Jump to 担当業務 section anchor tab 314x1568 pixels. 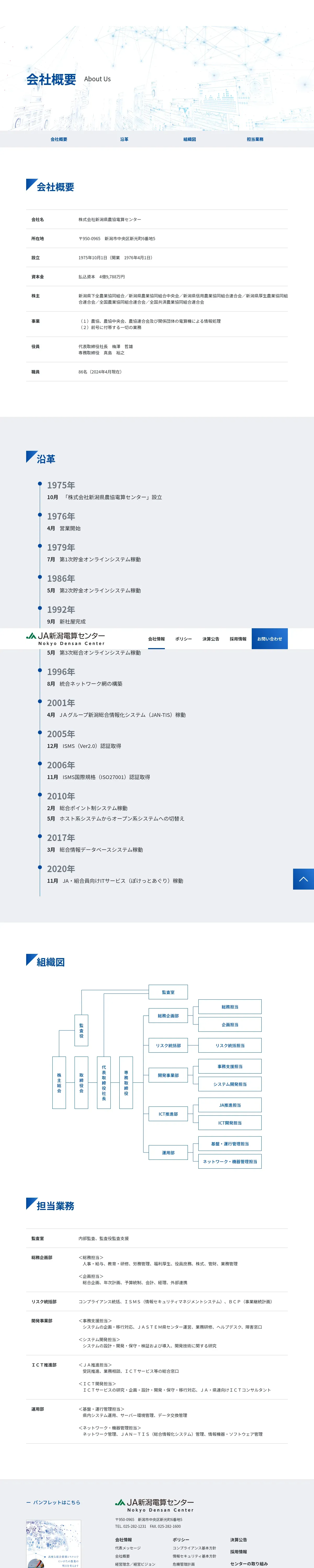click(x=255, y=139)
